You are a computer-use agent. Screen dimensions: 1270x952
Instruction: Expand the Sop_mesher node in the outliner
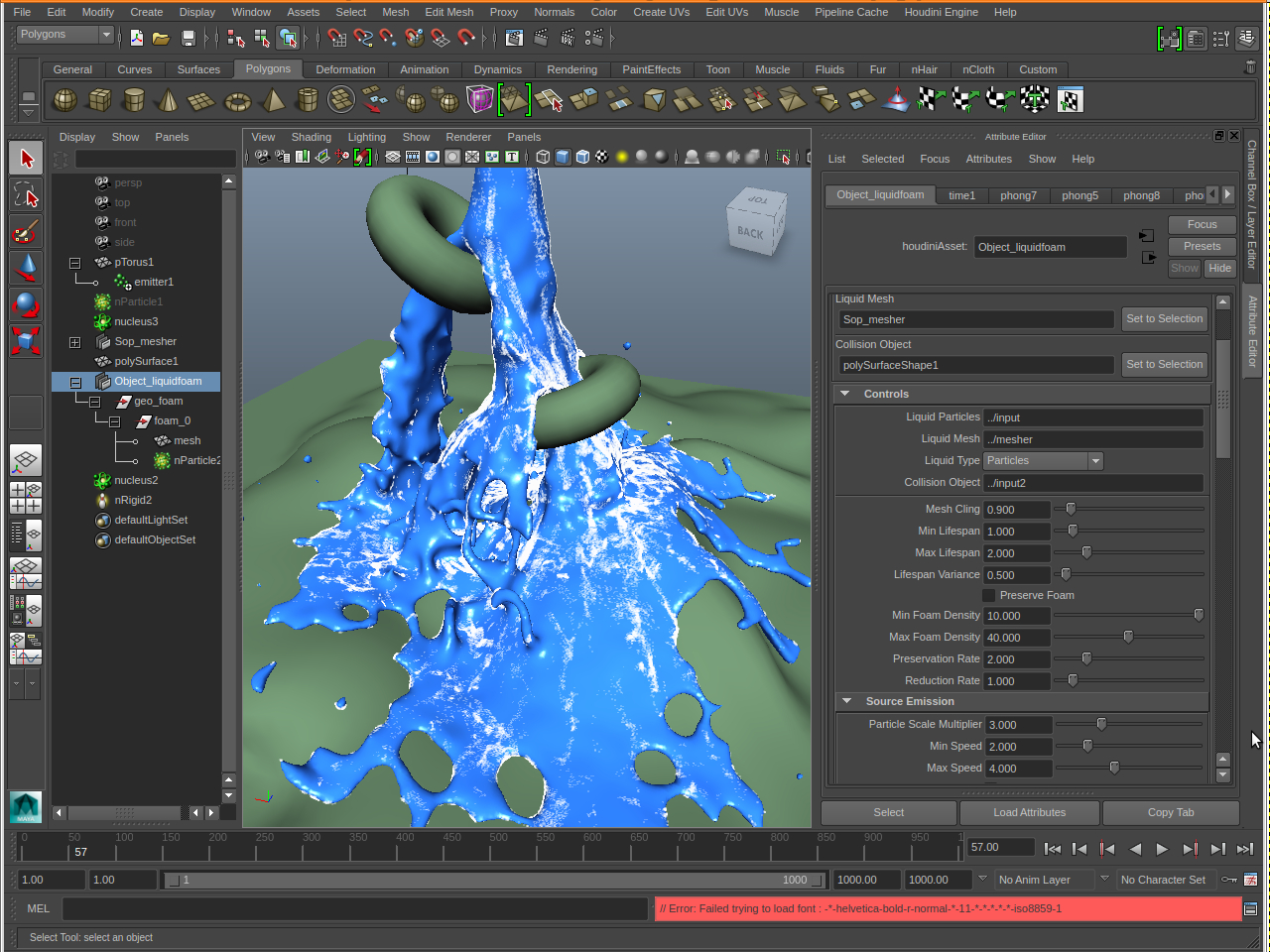tap(74, 342)
